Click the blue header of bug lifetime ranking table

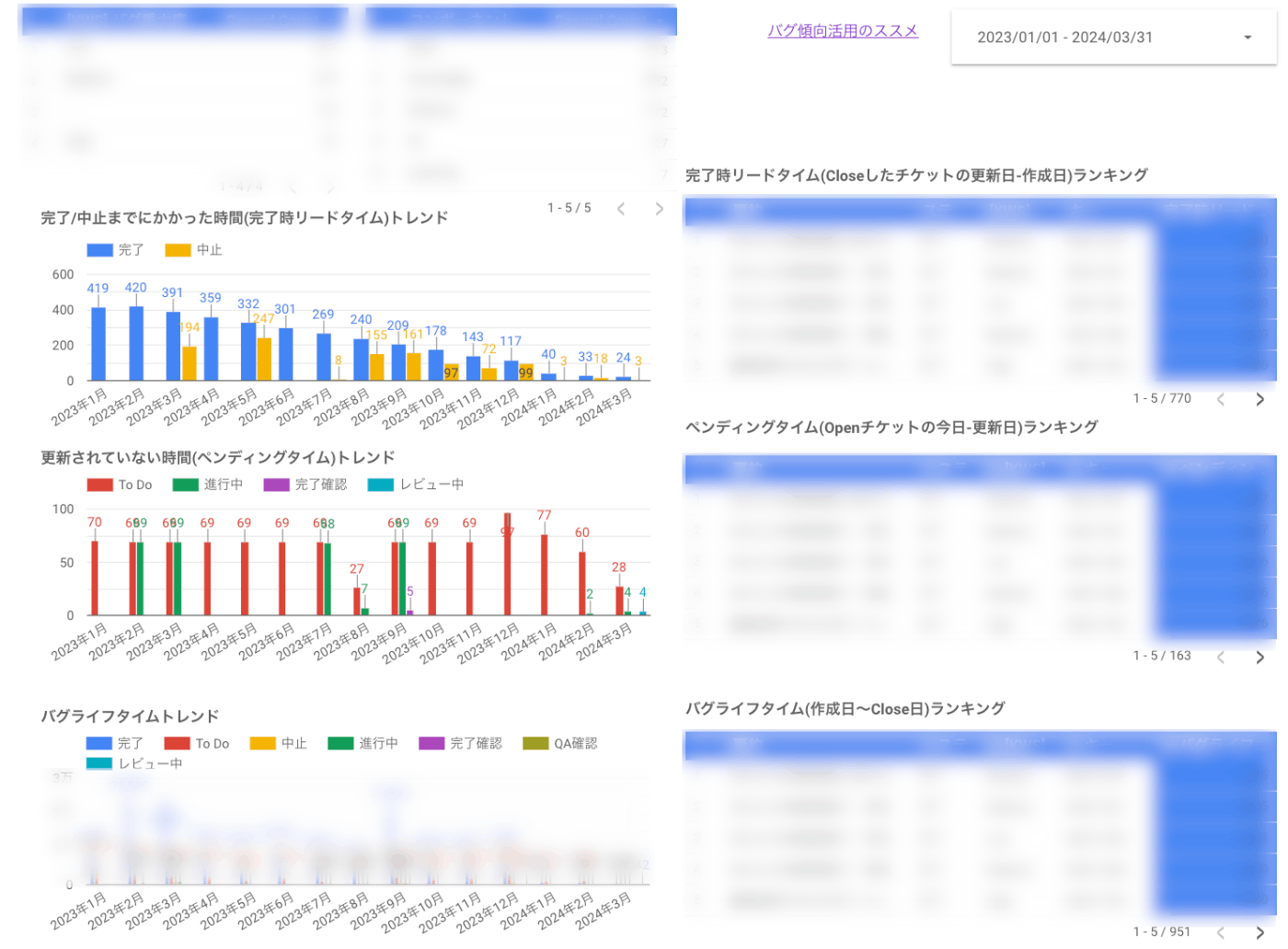[980, 745]
